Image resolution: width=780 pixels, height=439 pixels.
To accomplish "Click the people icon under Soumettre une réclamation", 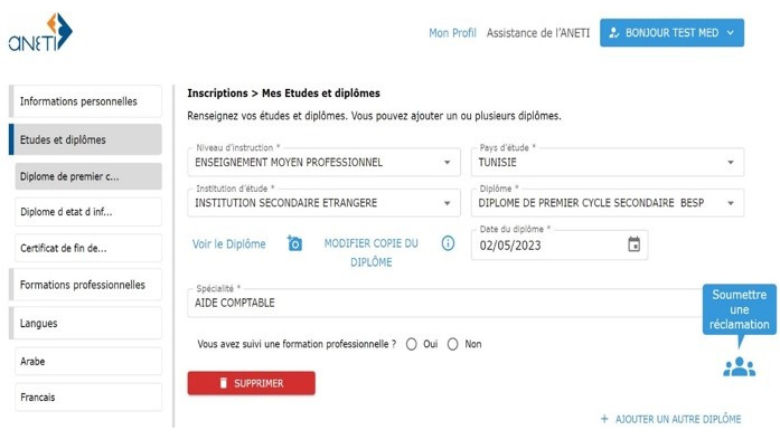I will pos(739,367).
